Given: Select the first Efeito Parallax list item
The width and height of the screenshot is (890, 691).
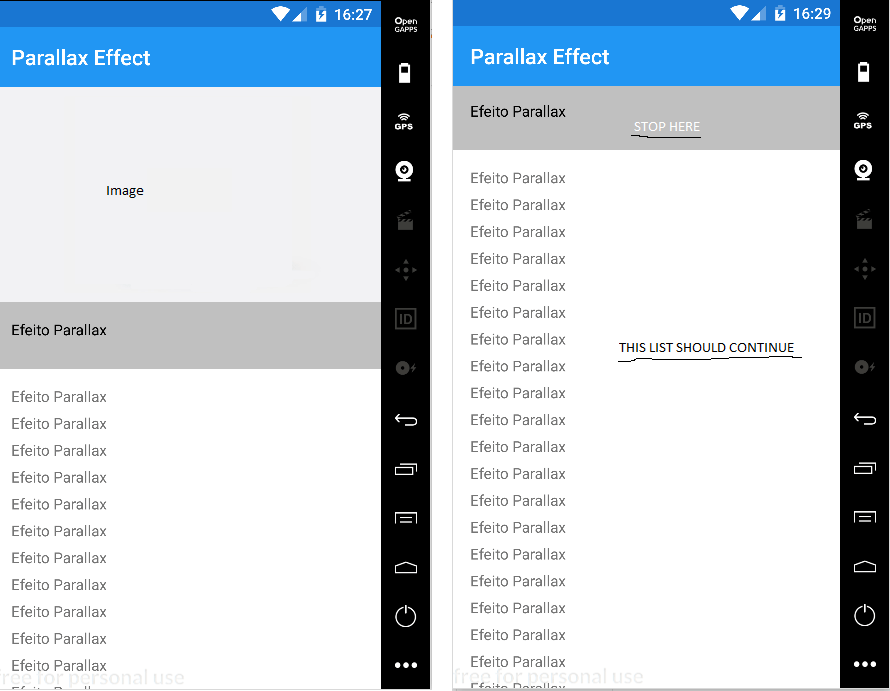Looking at the screenshot, I should (x=58, y=396).
